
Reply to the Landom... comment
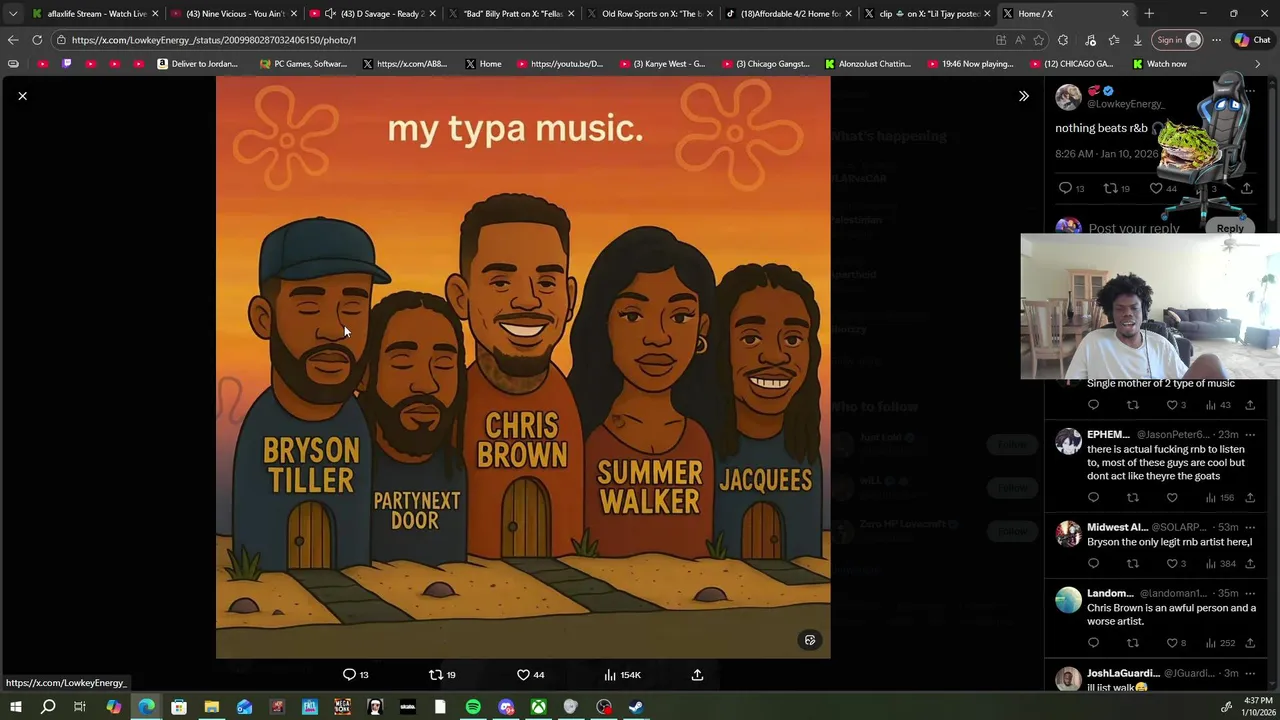1093,643
